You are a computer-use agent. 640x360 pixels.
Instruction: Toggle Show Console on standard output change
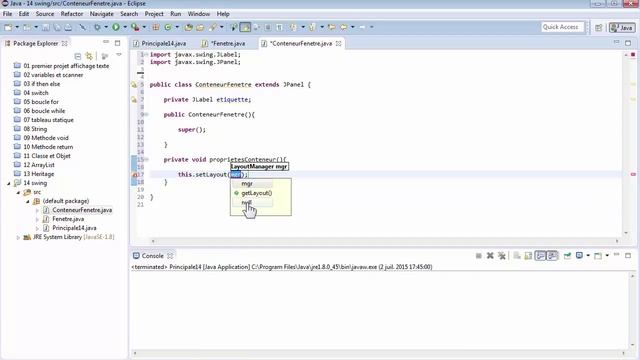pos(540,256)
